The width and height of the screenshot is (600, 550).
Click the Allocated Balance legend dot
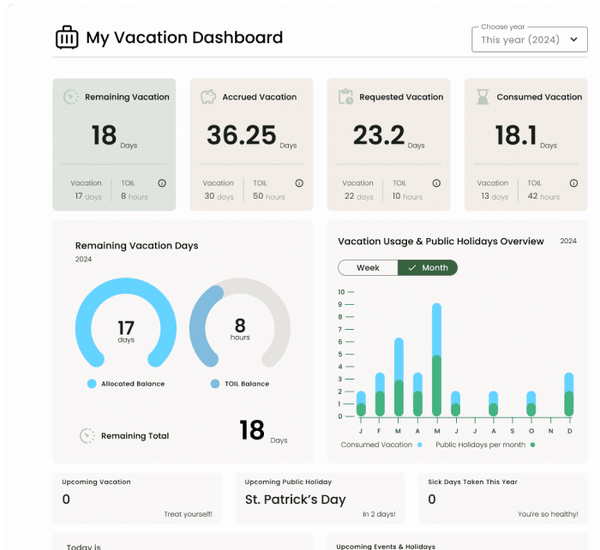click(92, 384)
